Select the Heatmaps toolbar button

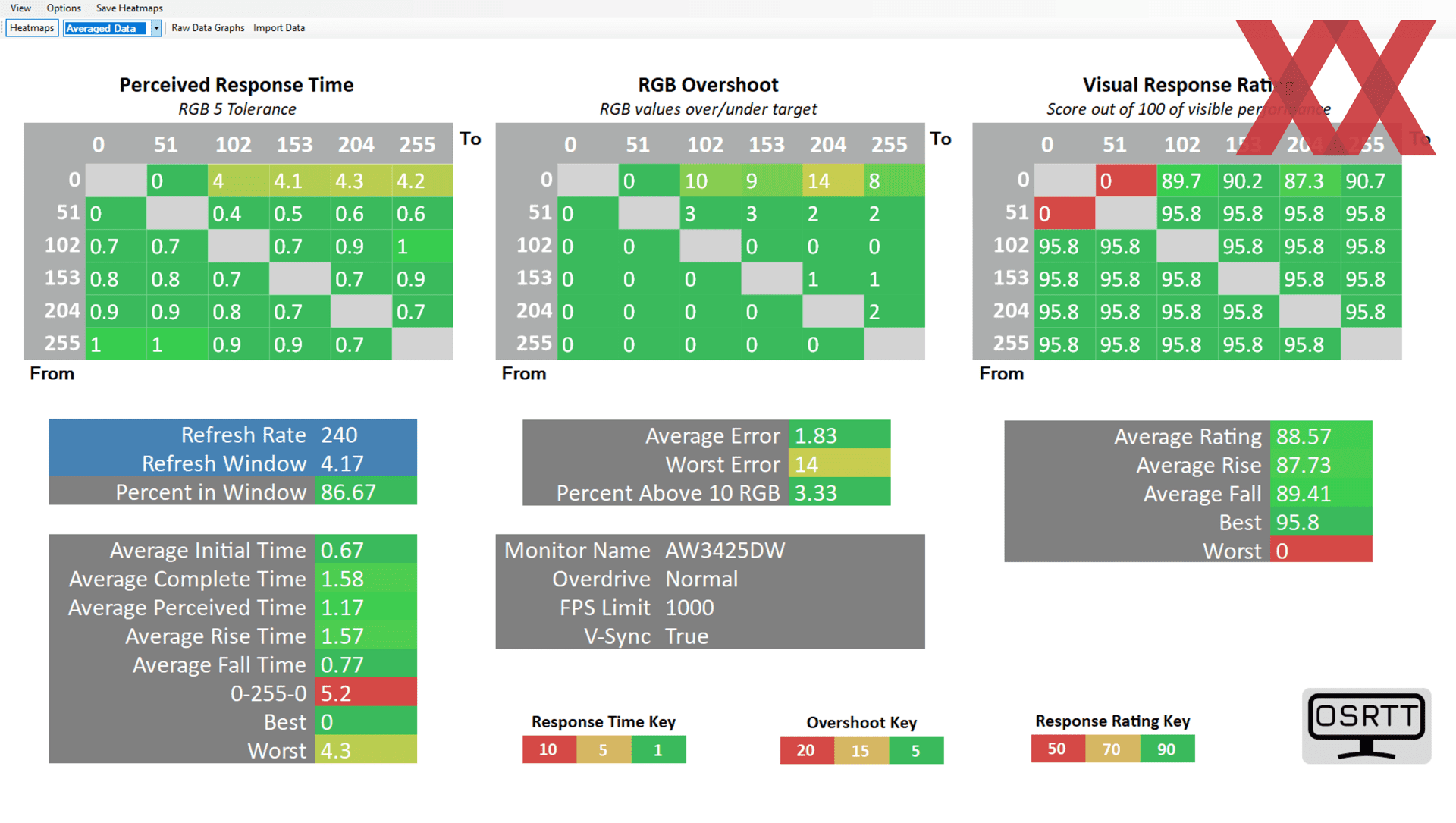click(x=32, y=28)
